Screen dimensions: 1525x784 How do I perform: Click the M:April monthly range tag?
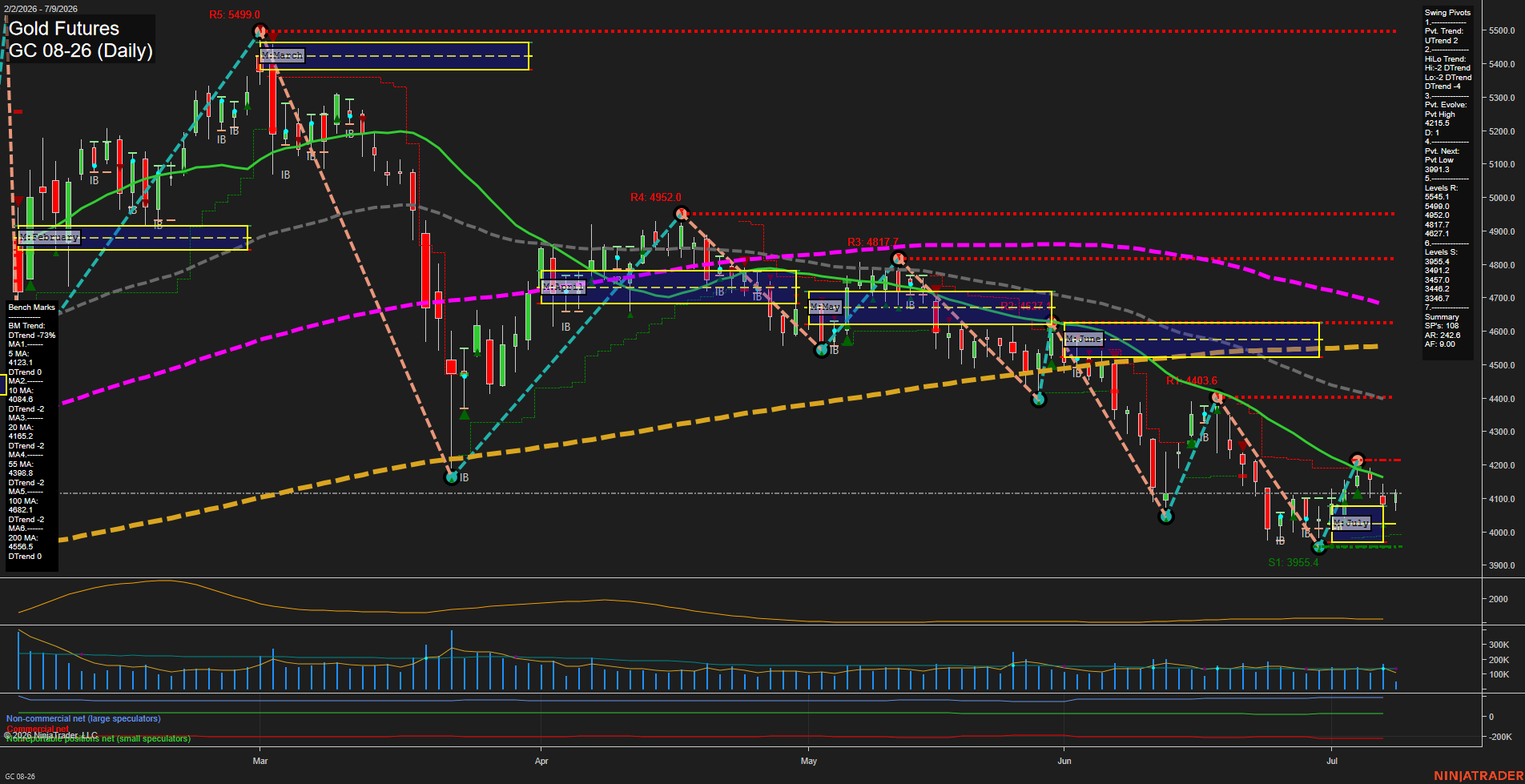(x=564, y=287)
